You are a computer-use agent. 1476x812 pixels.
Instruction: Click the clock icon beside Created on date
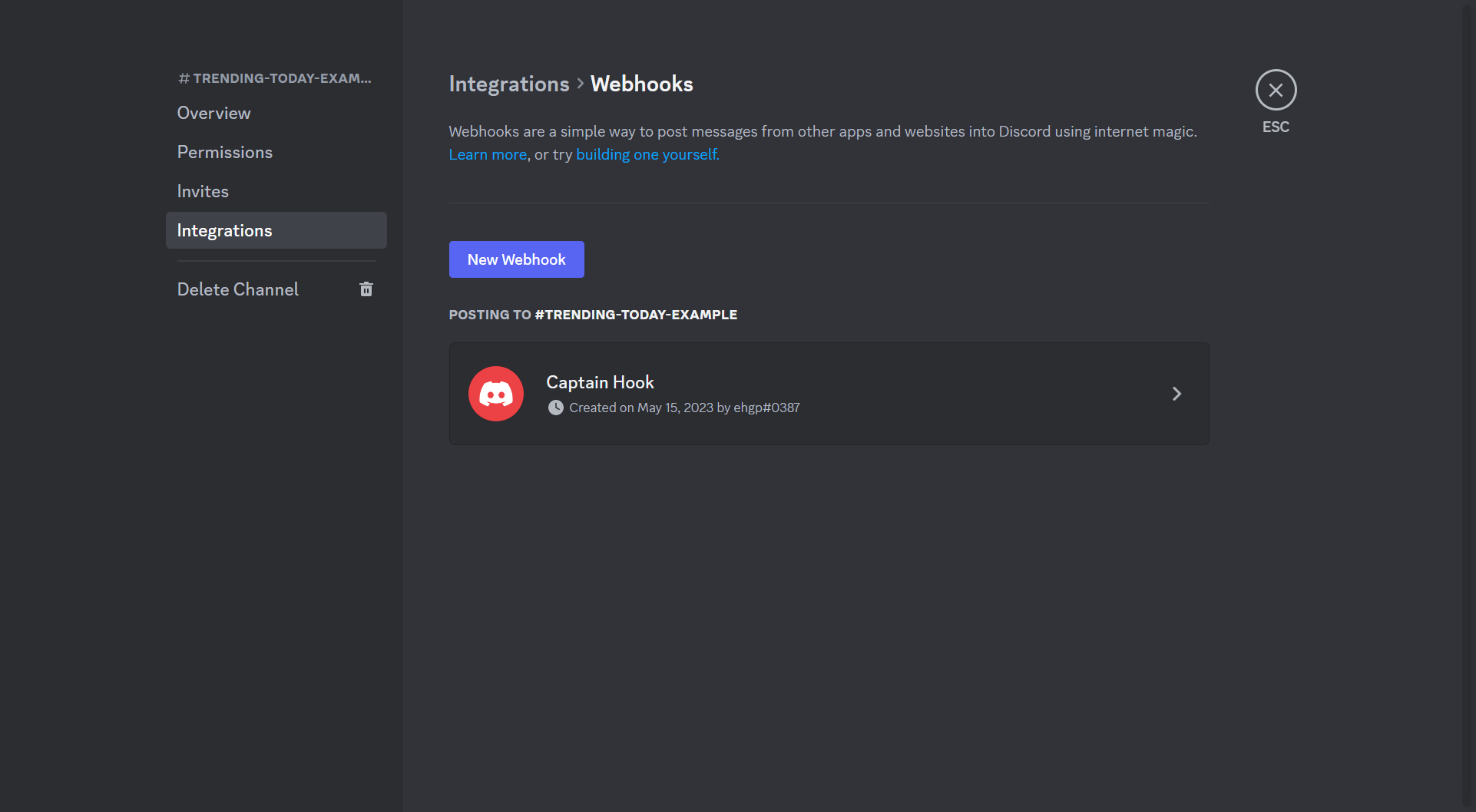555,408
